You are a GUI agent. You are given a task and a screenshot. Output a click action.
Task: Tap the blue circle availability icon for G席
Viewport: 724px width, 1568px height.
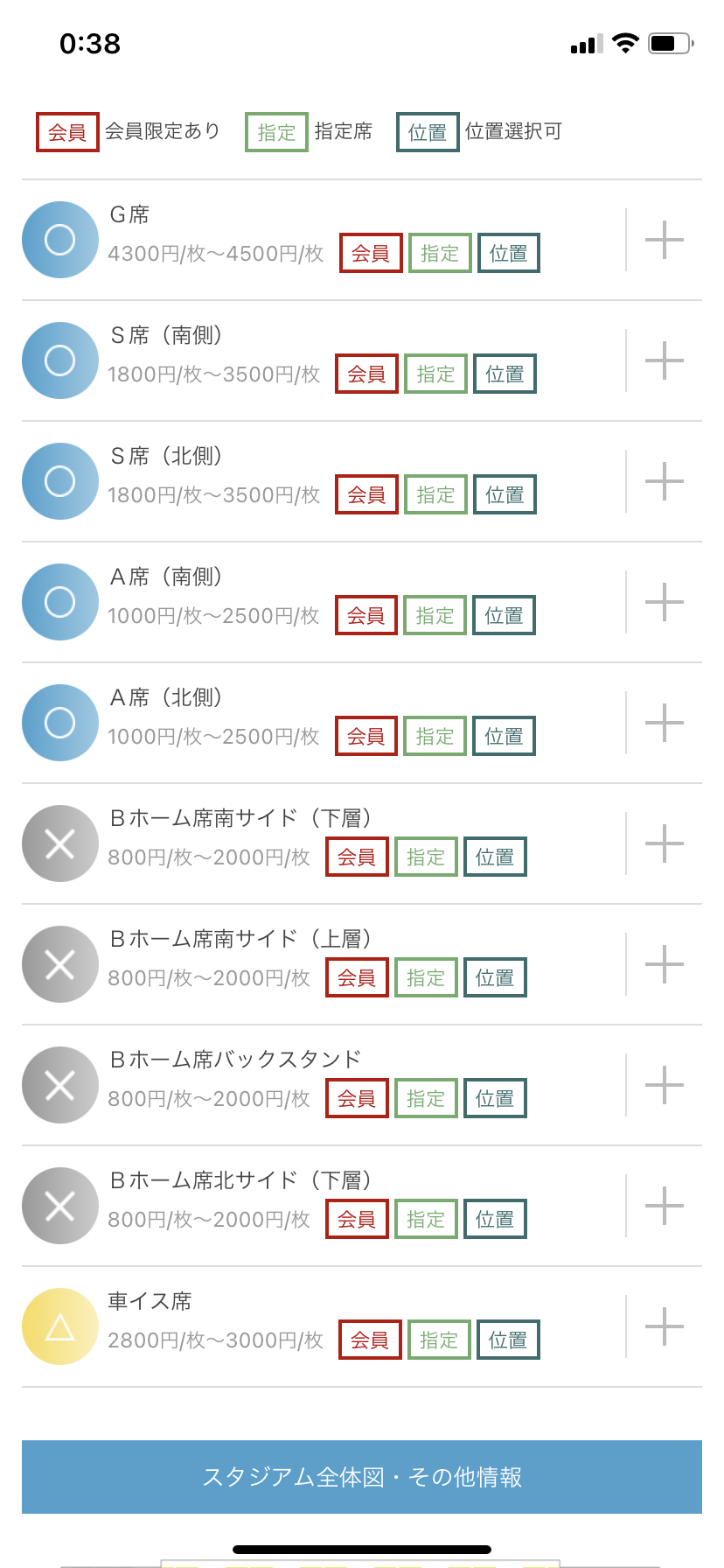tap(59, 240)
